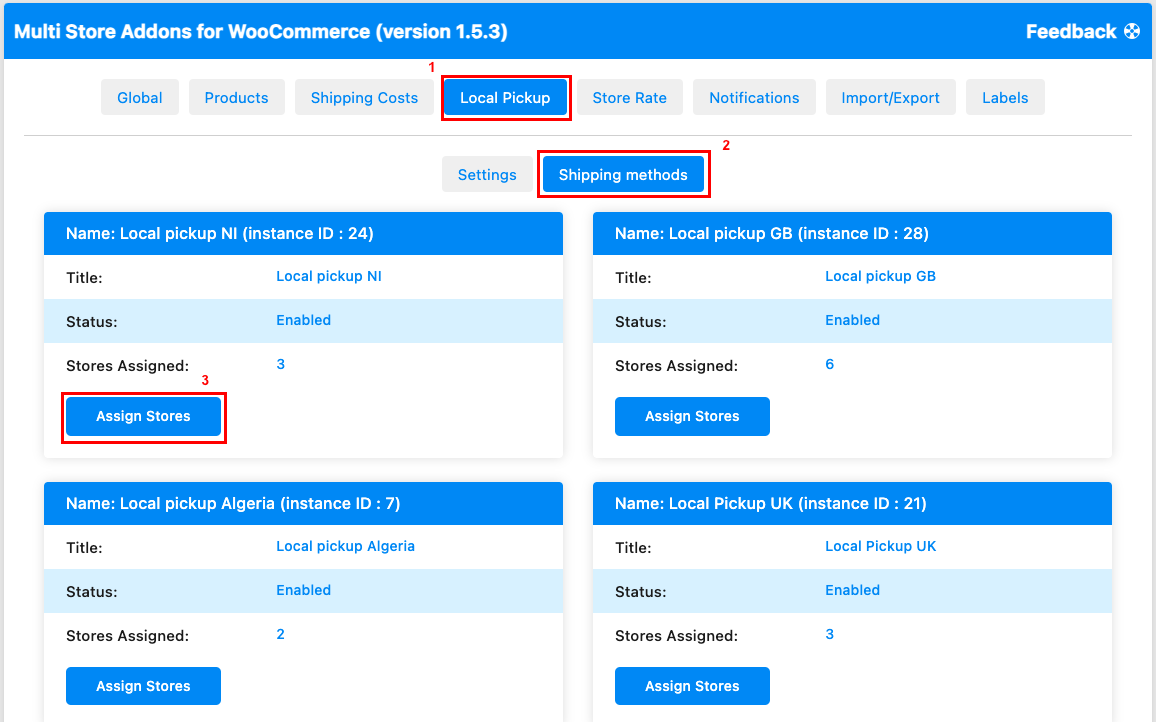Click stores assigned count 3 for UK
This screenshot has height=722, width=1156.
pyautogui.click(x=829, y=634)
